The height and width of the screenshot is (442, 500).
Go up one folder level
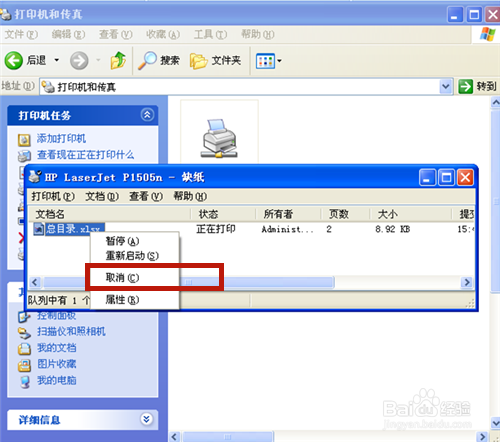click(x=118, y=60)
